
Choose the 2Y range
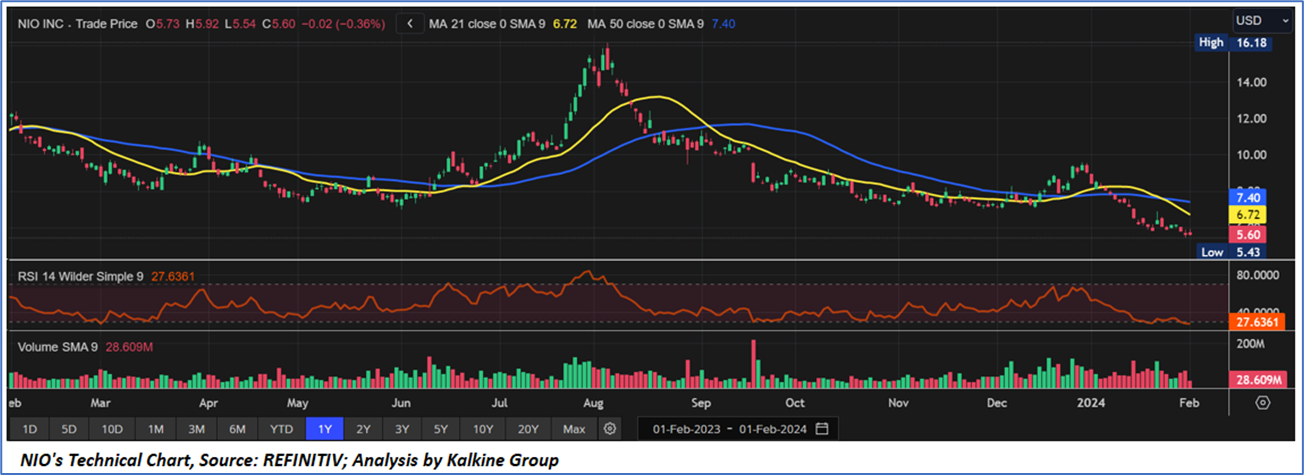(363, 429)
